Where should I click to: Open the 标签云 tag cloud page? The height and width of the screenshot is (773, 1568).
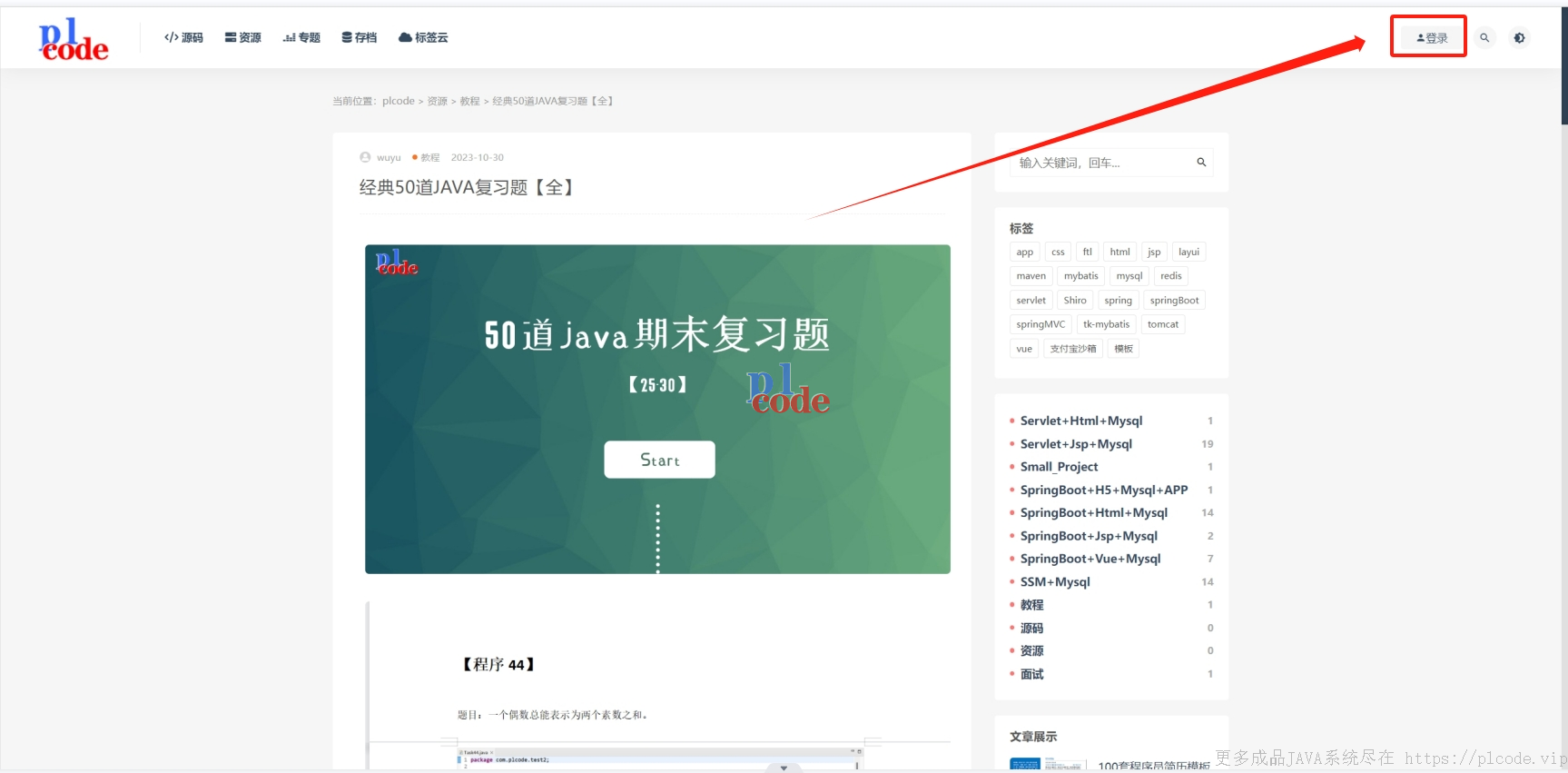pos(423,37)
